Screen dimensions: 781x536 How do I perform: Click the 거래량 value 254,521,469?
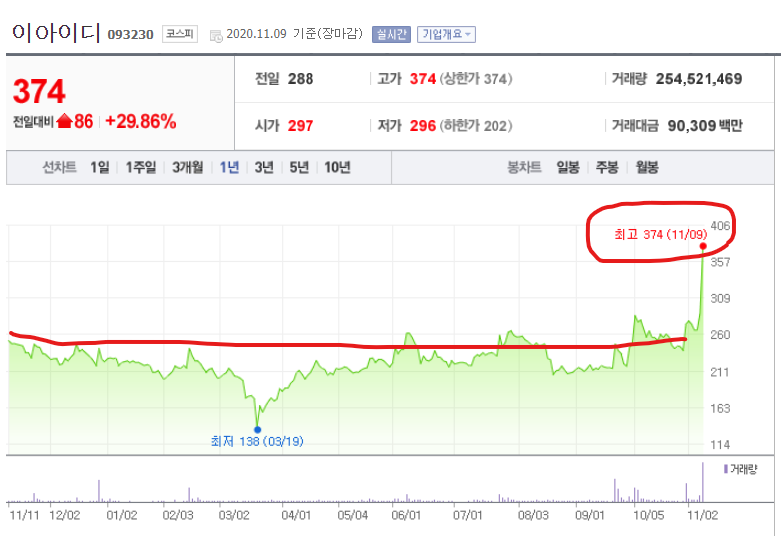[x=699, y=79]
